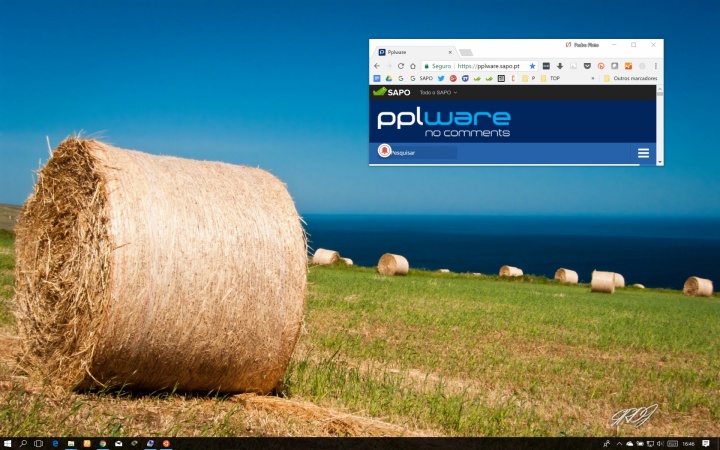Click the volume icon in system tray

(662, 443)
